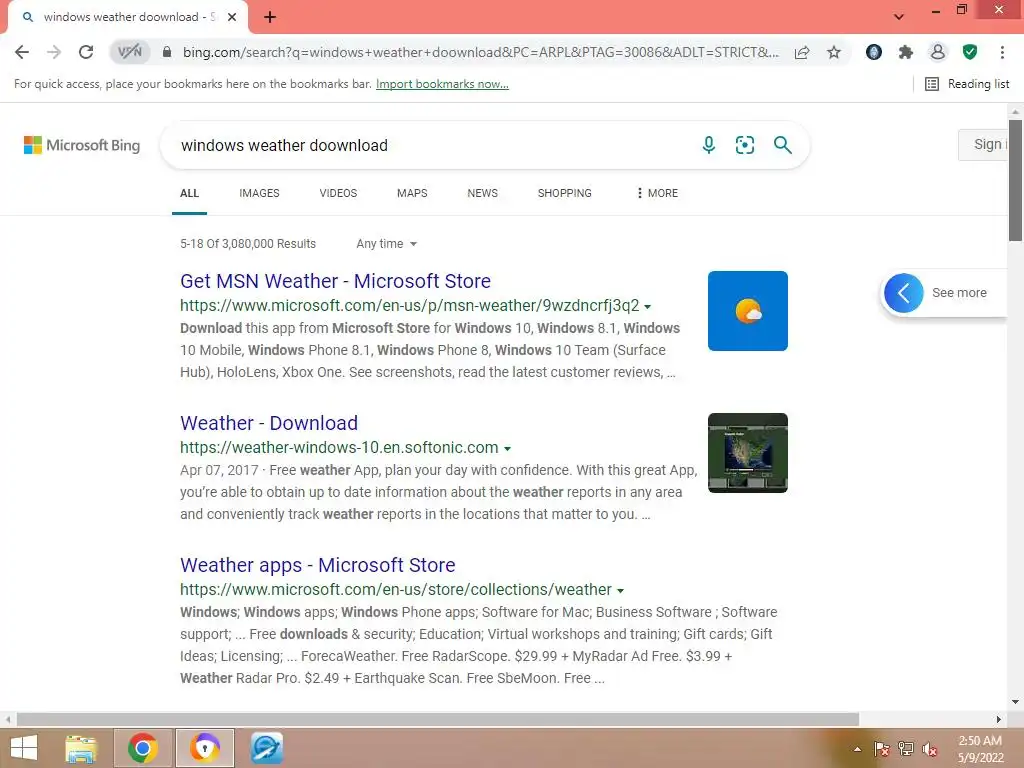Open Chrome three-dot menu

point(1002,52)
